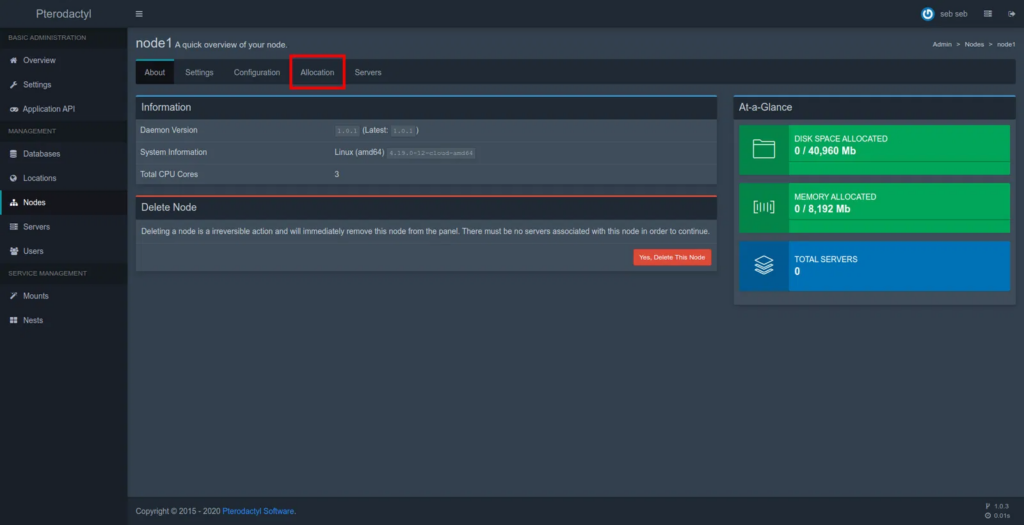Click the total servers layers icon
Screen dimensions: 1024x525
[x=764, y=265]
